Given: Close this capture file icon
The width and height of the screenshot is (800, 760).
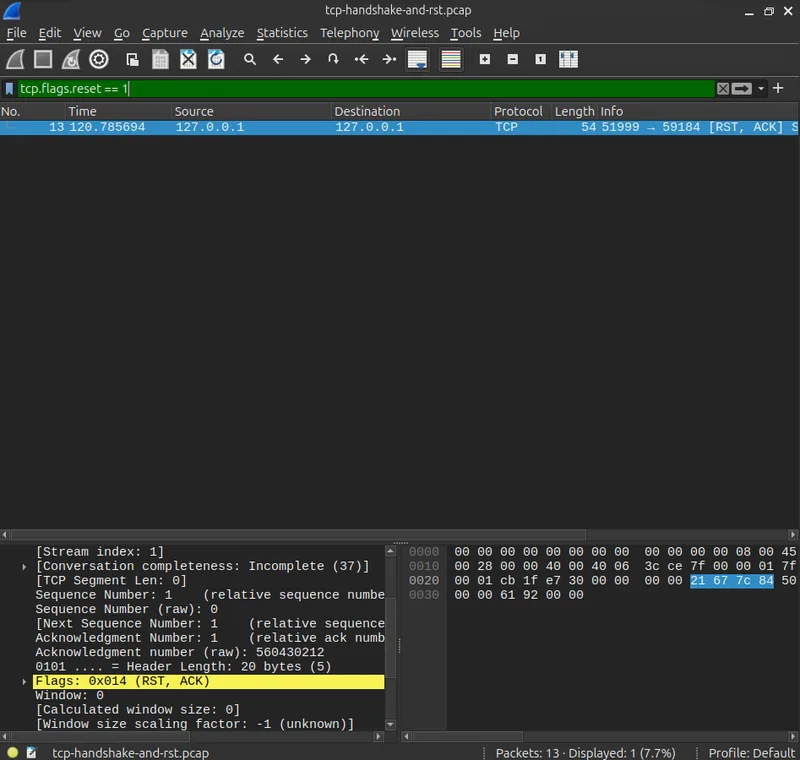Looking at the screenshot, I should click(x=188, y=59).
